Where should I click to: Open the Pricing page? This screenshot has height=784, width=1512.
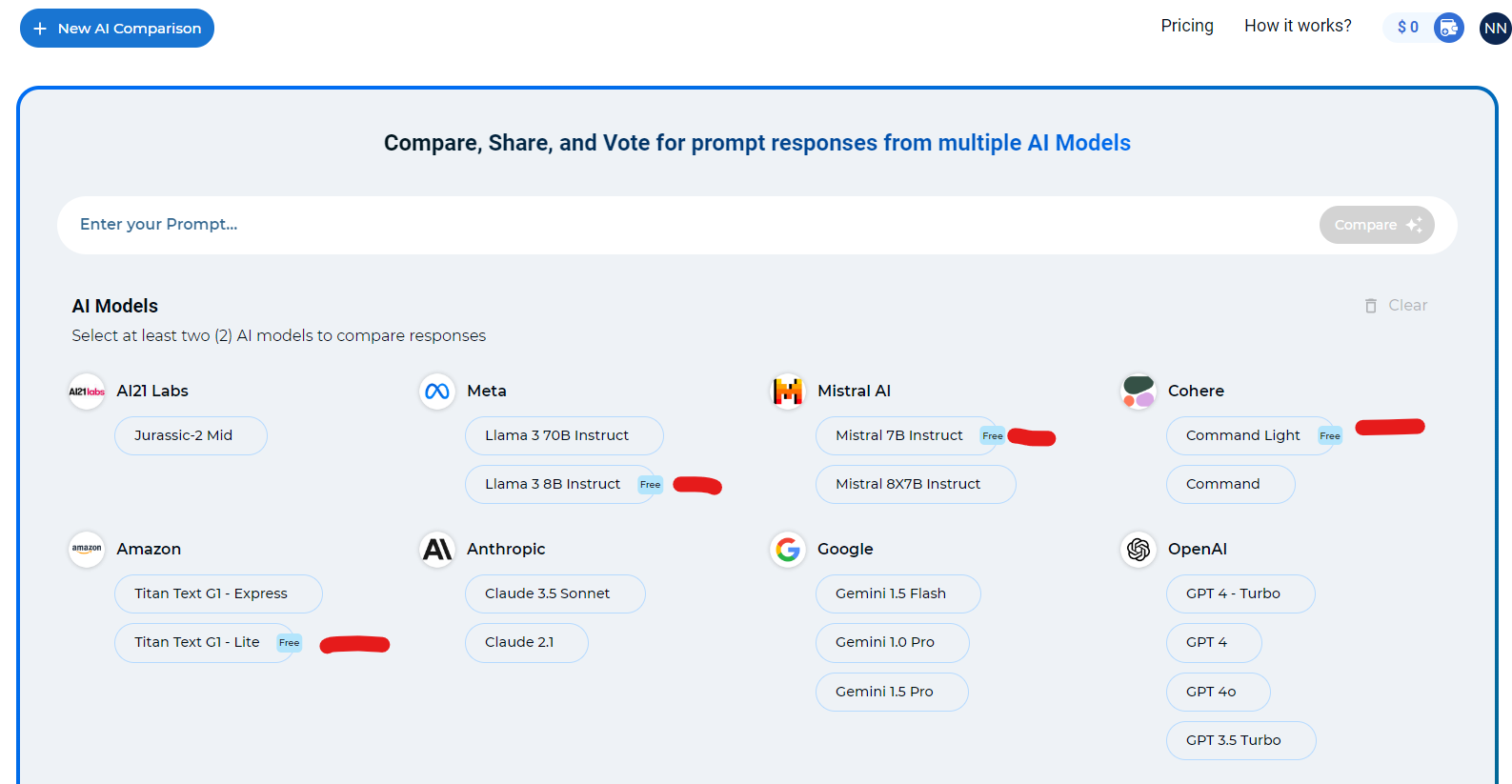[1187, 26]
